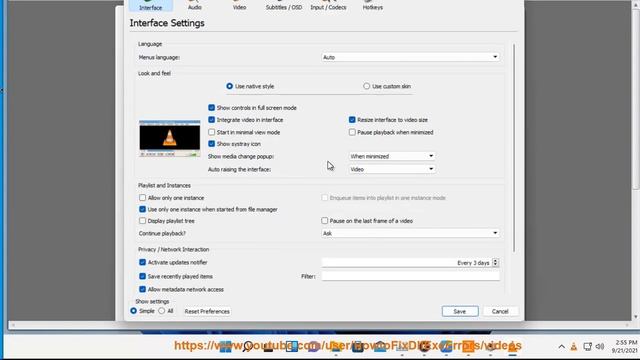The width and height of the screenshot is (640, 360).
Task: Open the Hotkeys tab
Action: pos(373,5)
